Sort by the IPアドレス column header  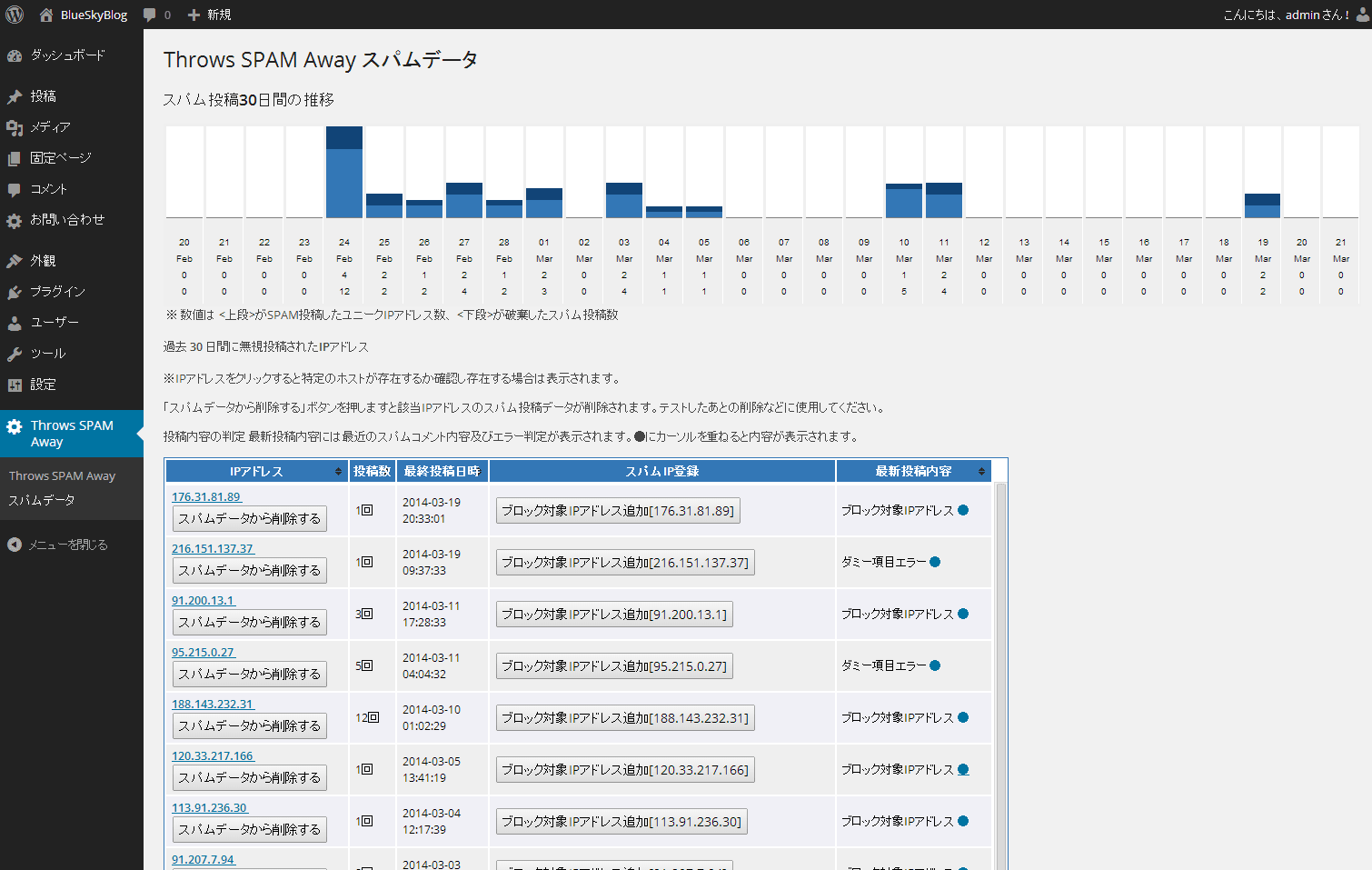click(255, 471)
